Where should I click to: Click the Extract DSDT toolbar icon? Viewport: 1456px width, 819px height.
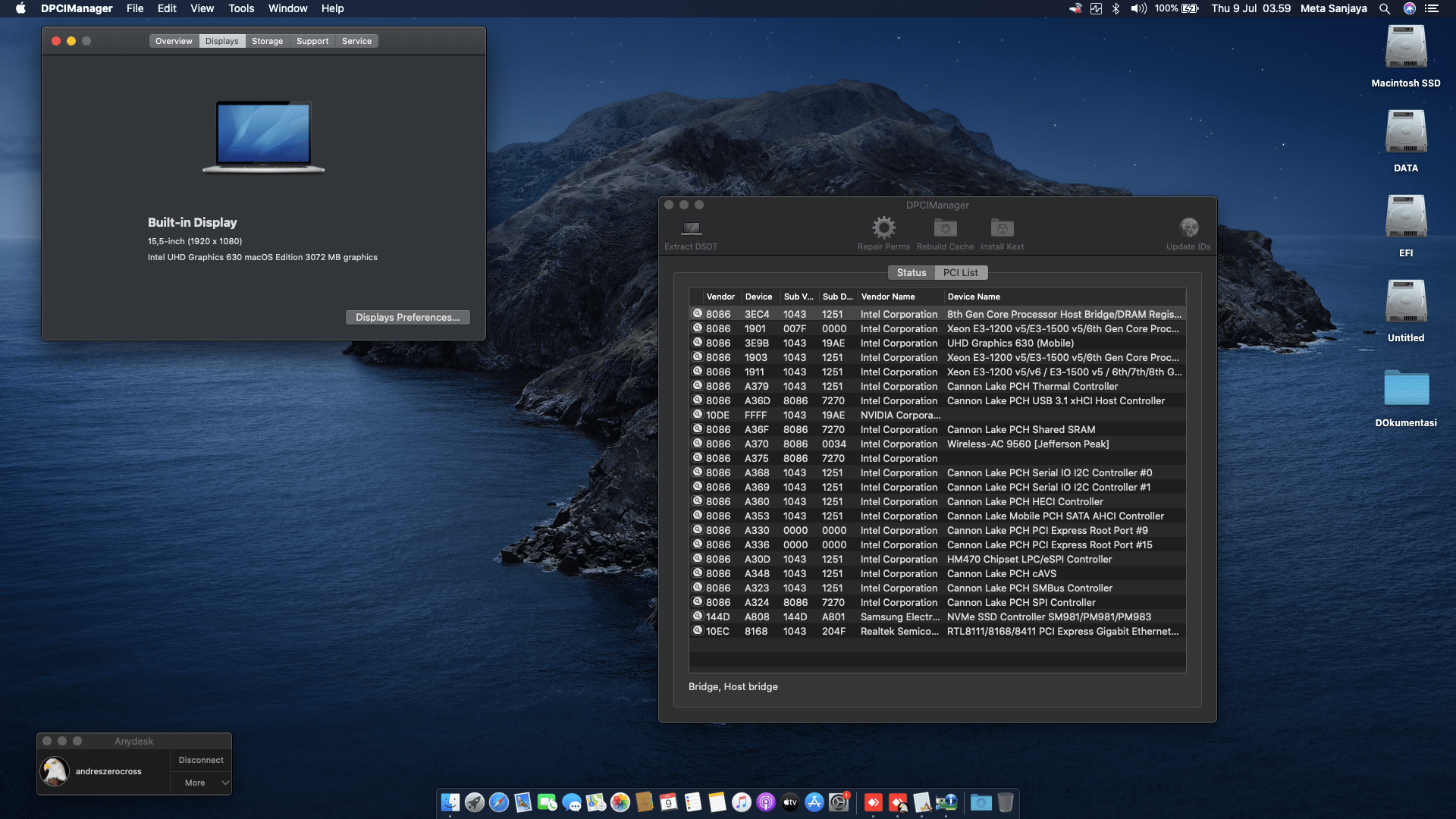click(691, 227)
